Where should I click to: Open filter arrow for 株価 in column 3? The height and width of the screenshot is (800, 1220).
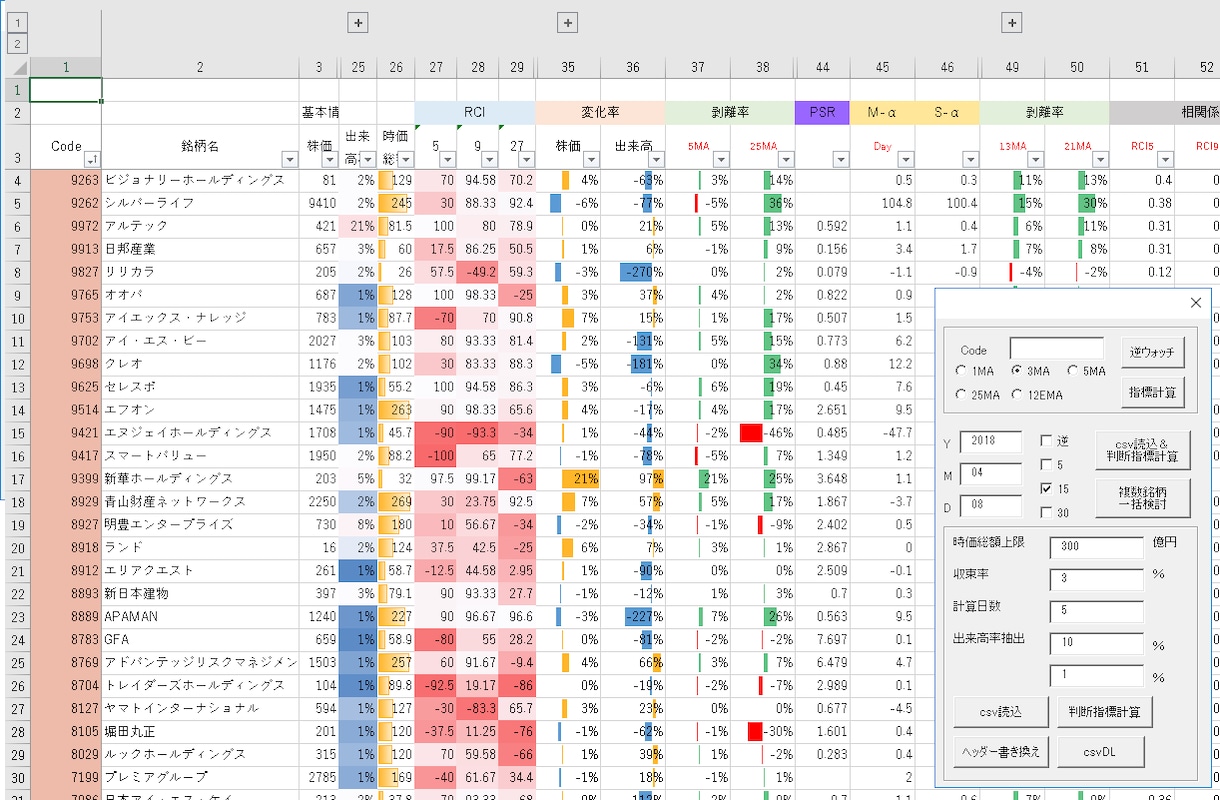coord(329,159)
